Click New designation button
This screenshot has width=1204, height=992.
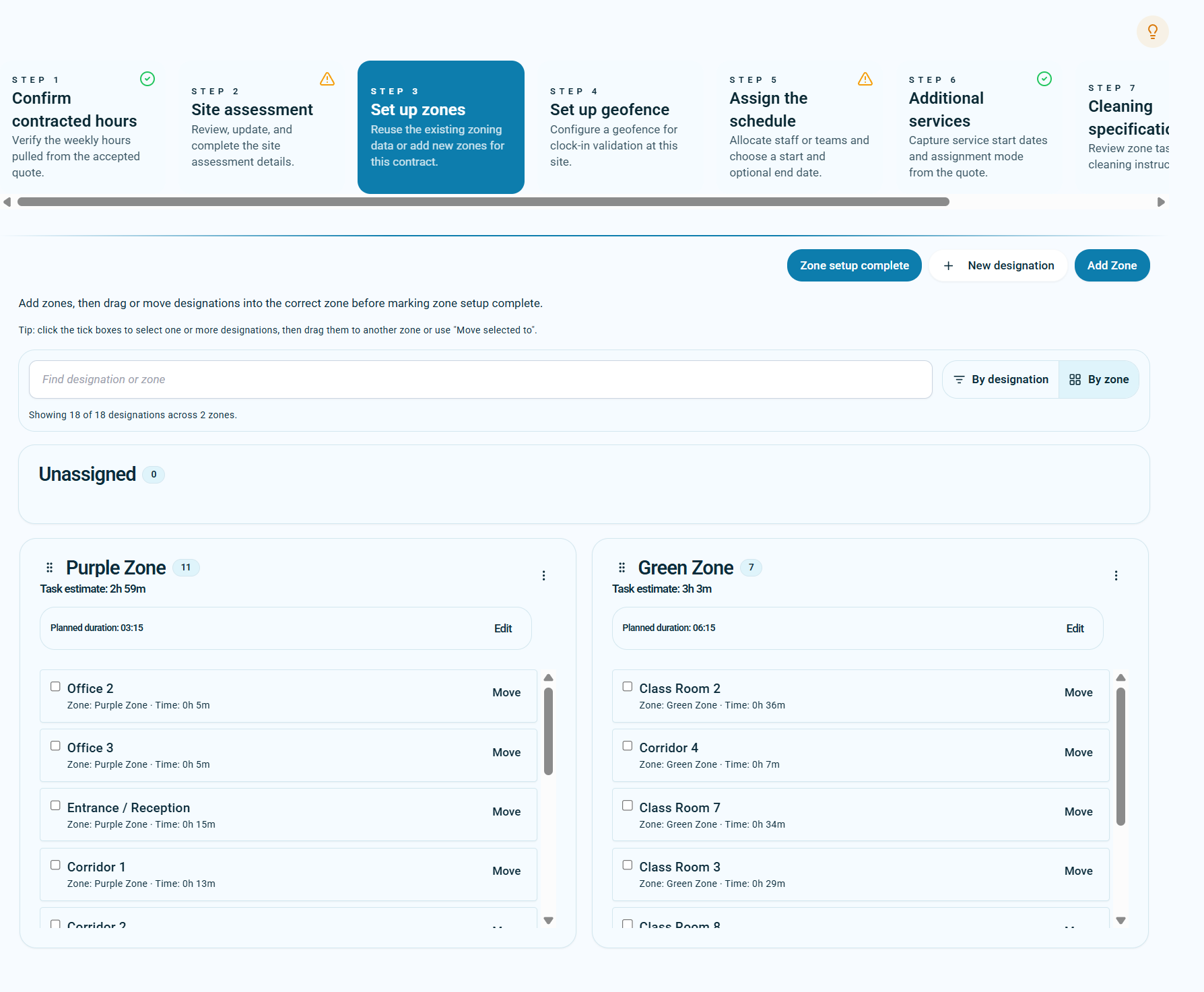click(998, 266)
